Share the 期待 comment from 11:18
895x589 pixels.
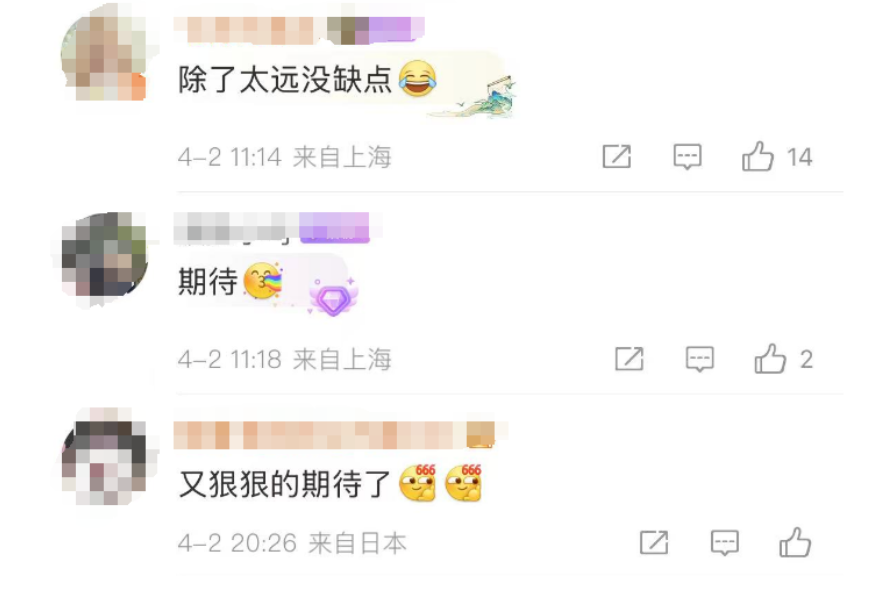(x=629, y=359)
